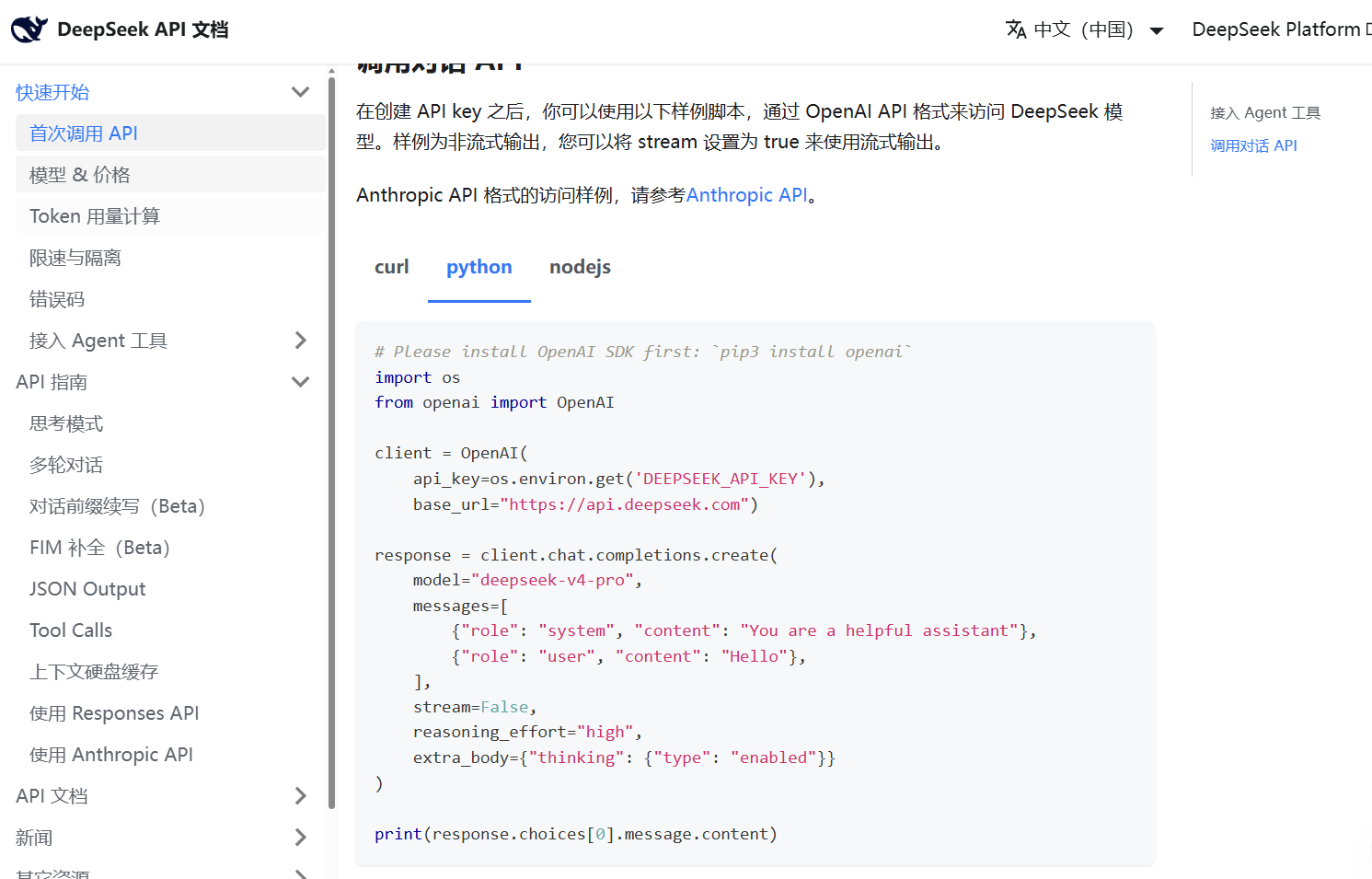
Task: Go to 上下文硬盘缓存 in the sidebar
Action: click(170, 672)
